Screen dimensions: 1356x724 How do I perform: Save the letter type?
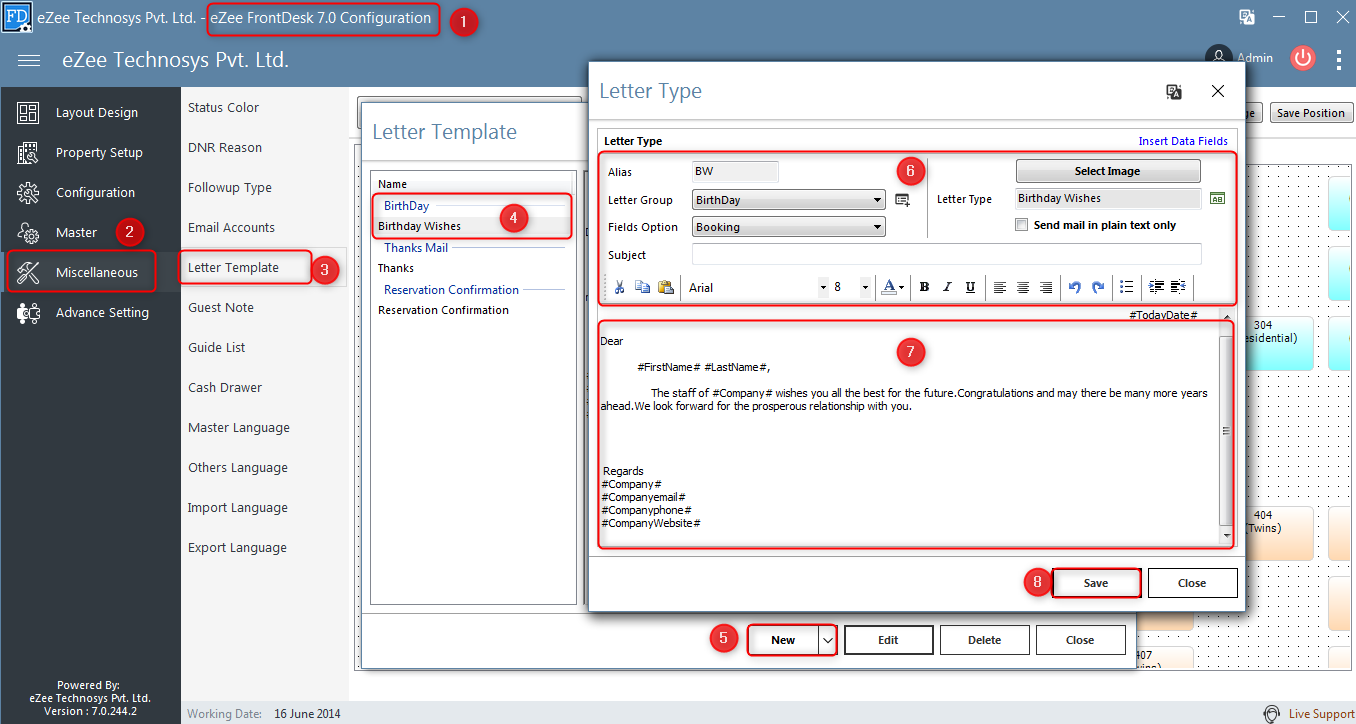coord(1096,583)
